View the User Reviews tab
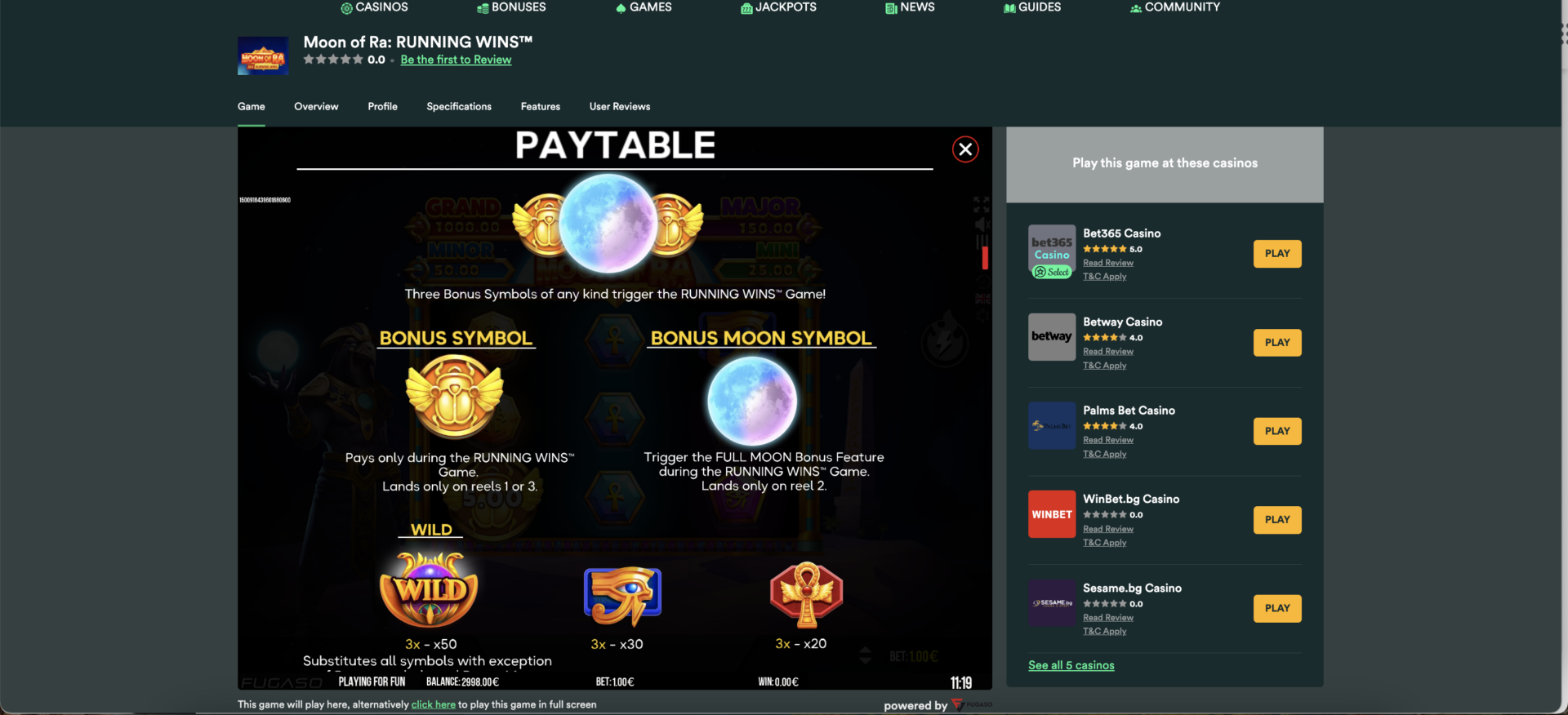This screenshot has height=715, width=1568. [620, 107]
